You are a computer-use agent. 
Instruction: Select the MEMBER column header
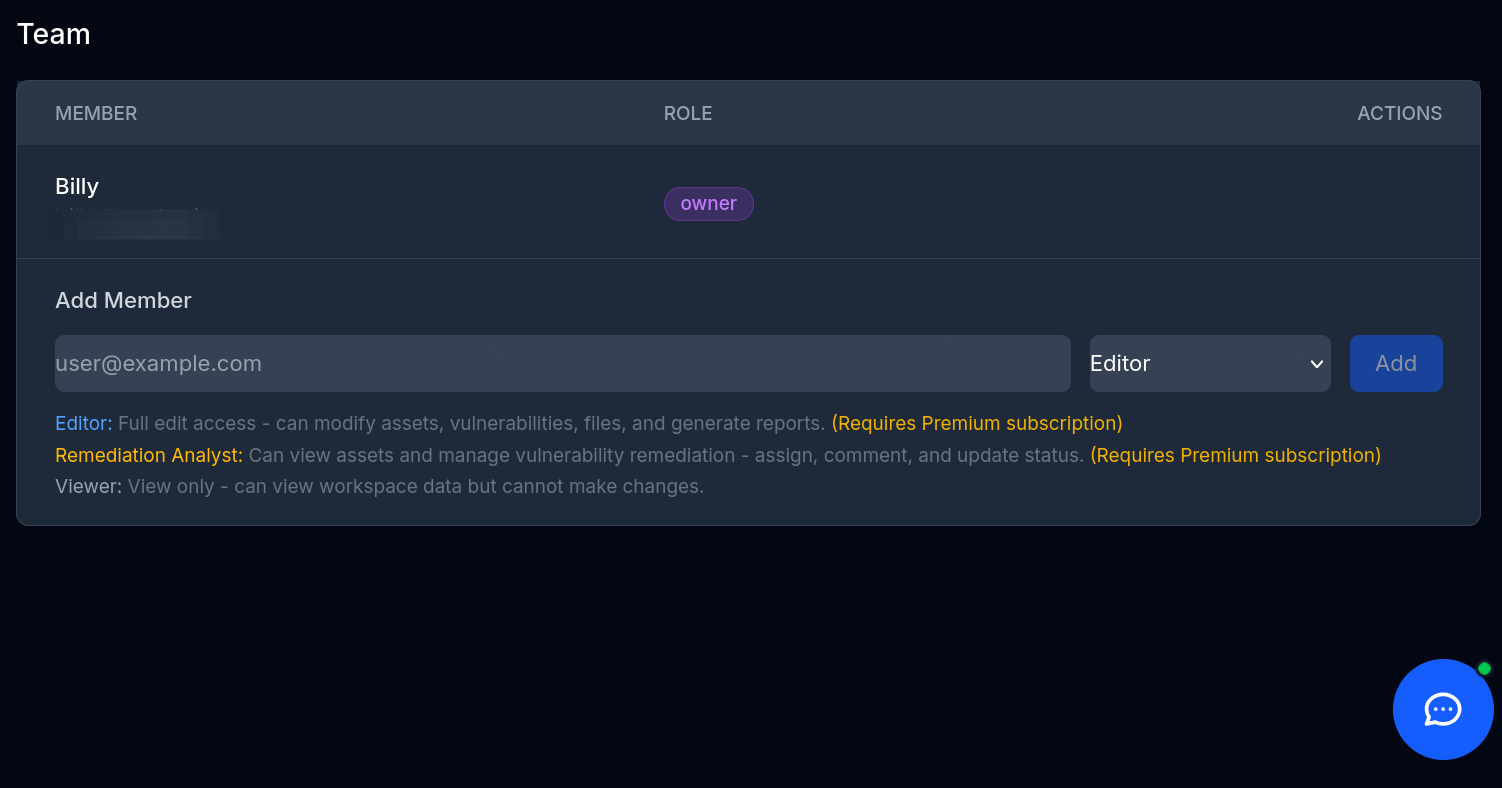coord(96,113)
